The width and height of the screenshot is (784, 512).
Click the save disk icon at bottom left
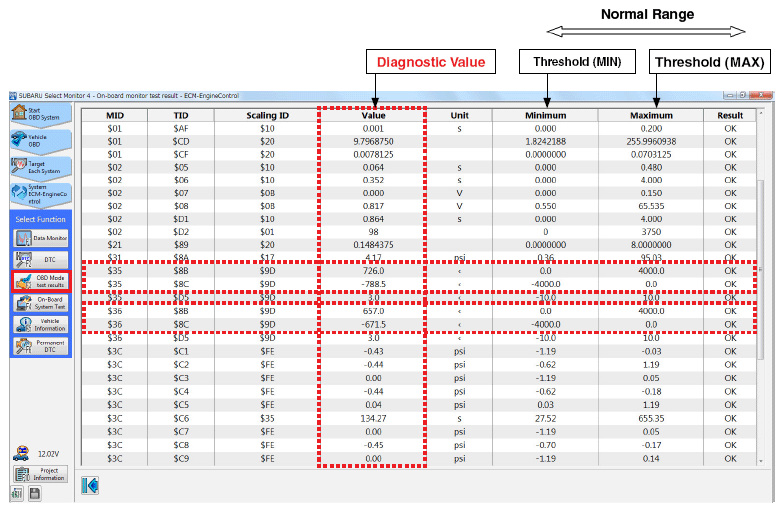click(34, 493)
